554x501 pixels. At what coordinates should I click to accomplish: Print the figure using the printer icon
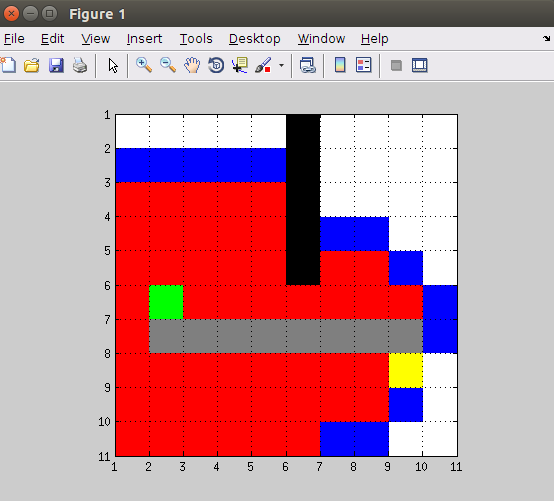(80, 65)
